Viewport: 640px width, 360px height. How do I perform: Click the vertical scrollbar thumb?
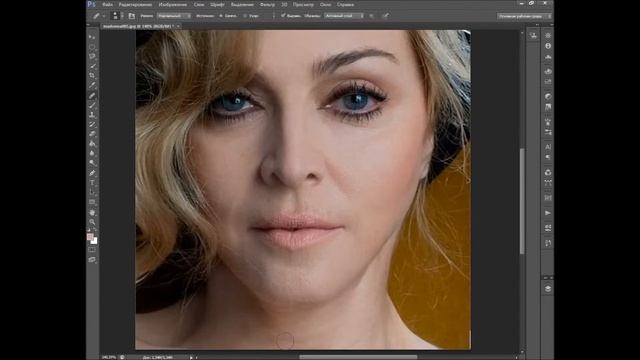pos(522,201)
